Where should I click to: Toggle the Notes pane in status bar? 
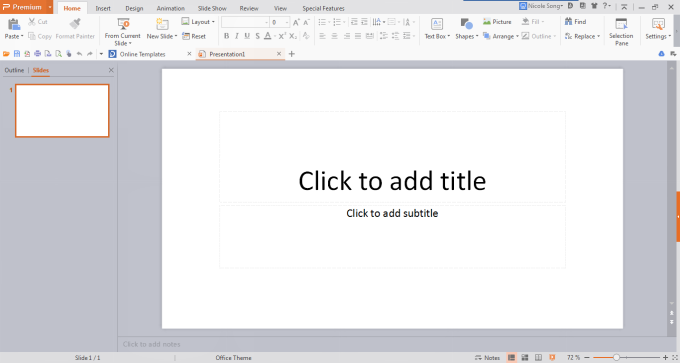487,358
